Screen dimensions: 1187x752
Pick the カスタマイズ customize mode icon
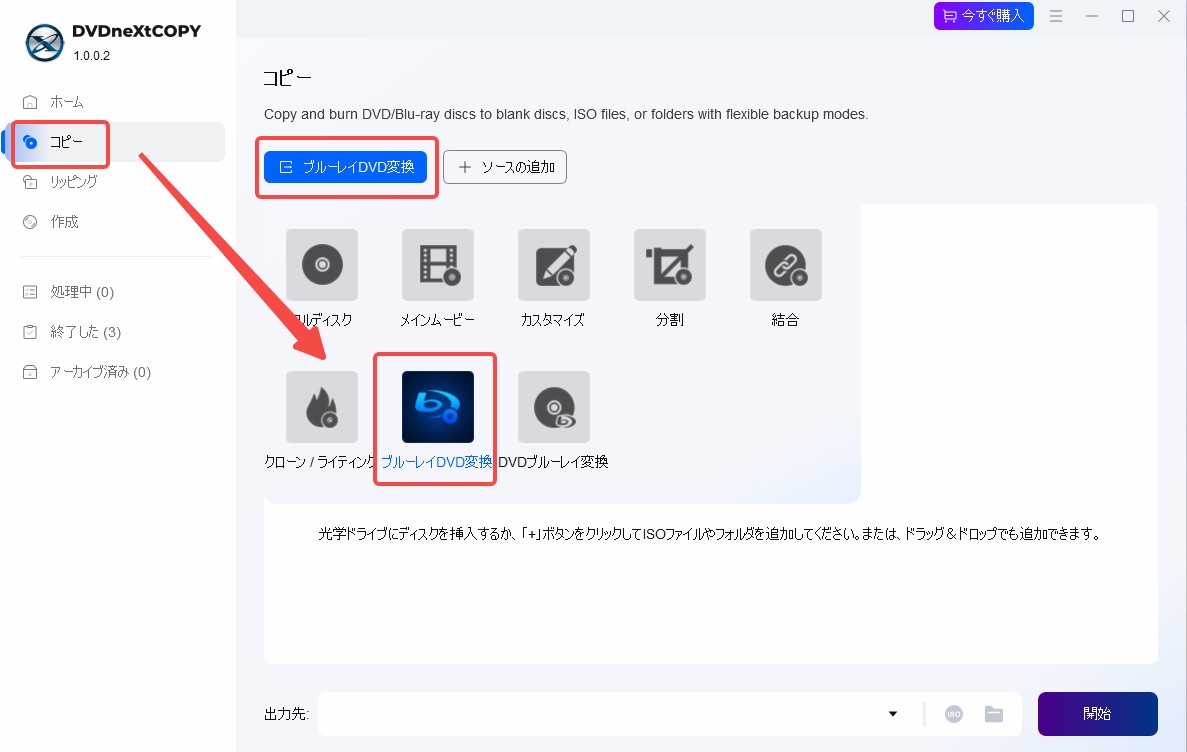[x=553, y=265]
